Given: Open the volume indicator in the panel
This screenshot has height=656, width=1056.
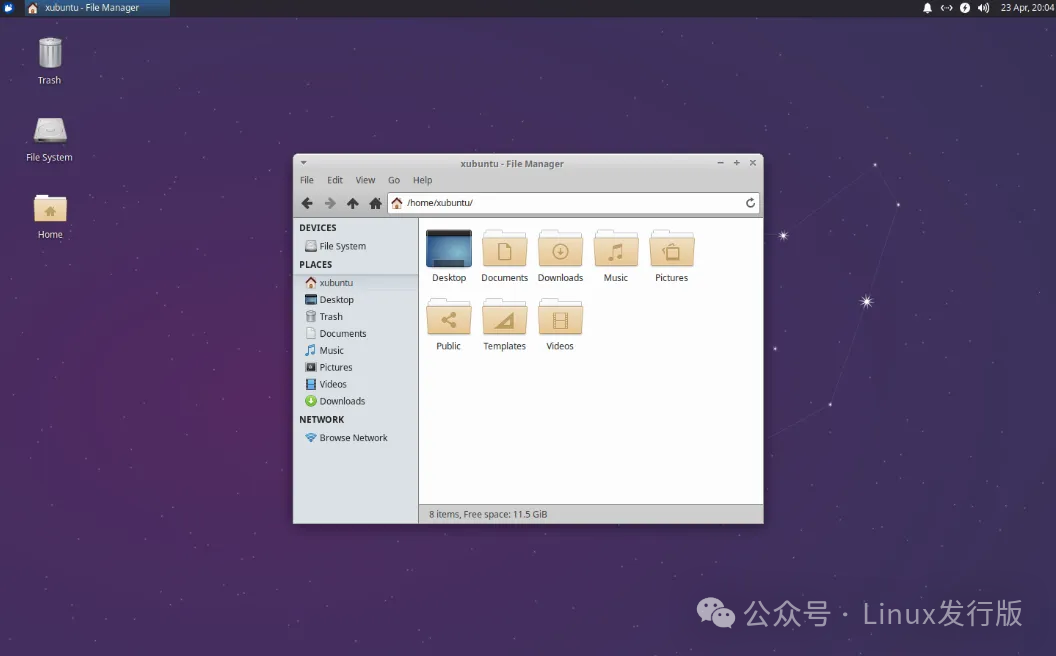Looking at the screenshot, I should [983, 8].
